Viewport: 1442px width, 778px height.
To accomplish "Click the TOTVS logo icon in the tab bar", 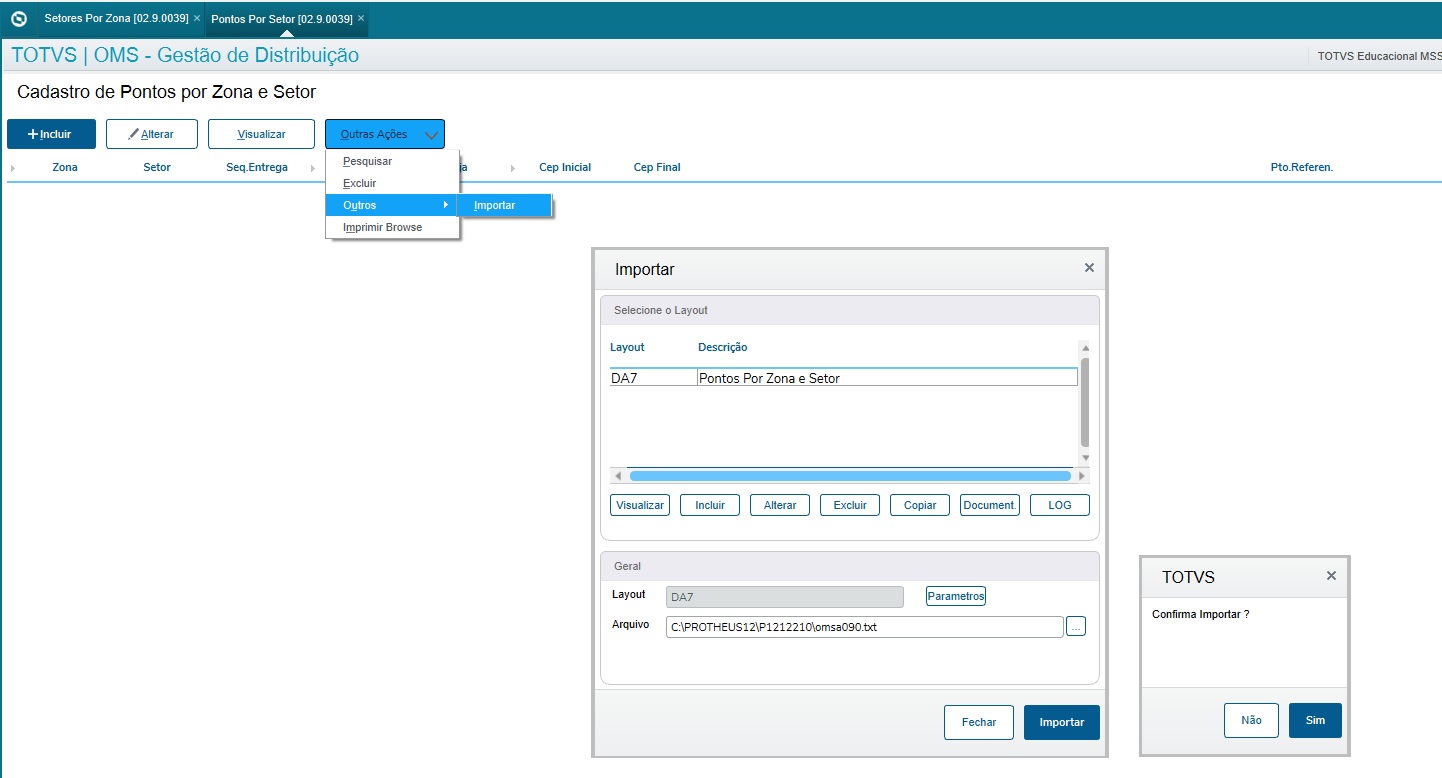I will [19, 19].
